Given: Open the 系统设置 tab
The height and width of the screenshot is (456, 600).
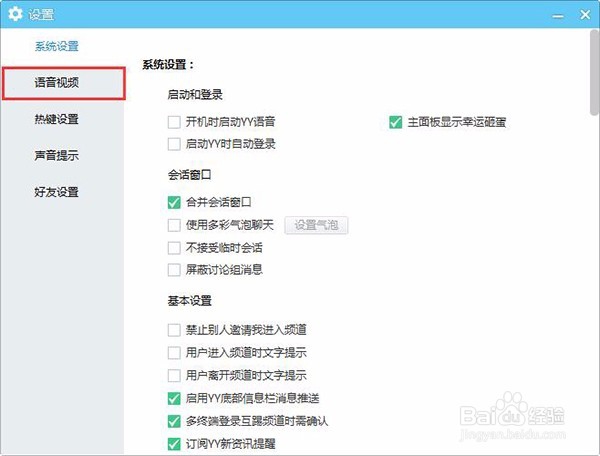Looking at the screenshot, I should 57,46.
